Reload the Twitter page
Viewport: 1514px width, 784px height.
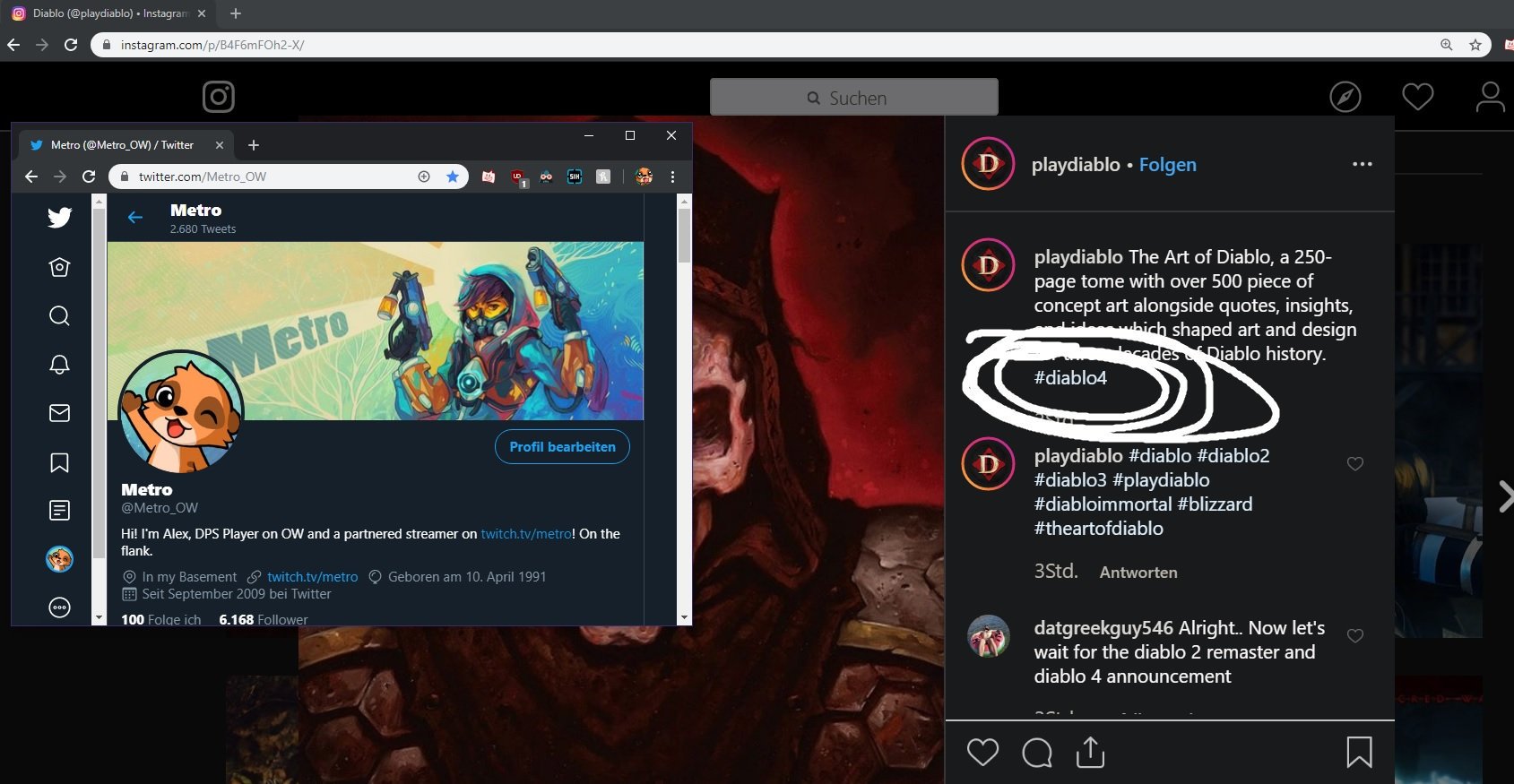[x=89, y=177]
